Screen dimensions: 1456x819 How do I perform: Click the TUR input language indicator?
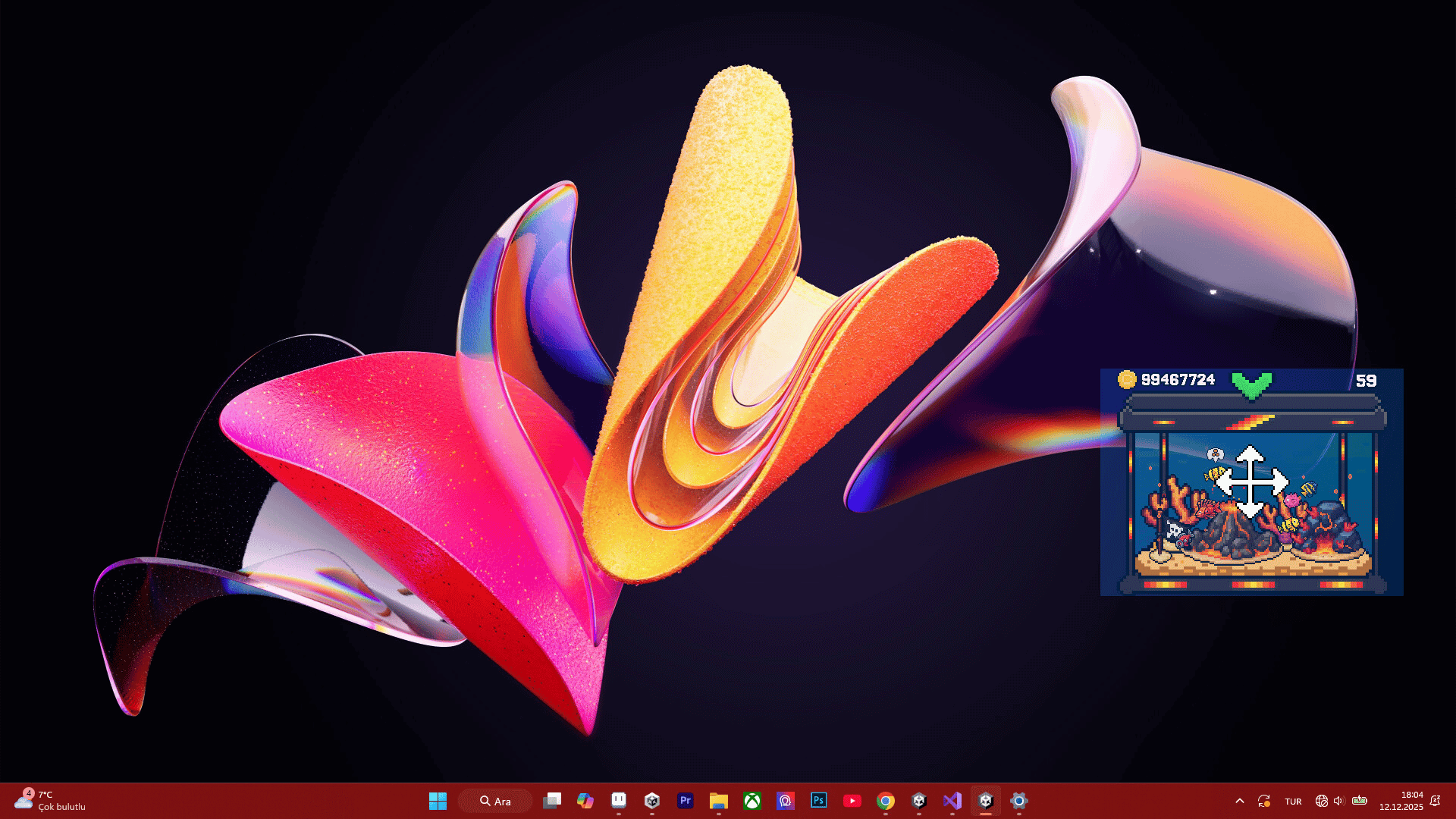point(1293,802)
